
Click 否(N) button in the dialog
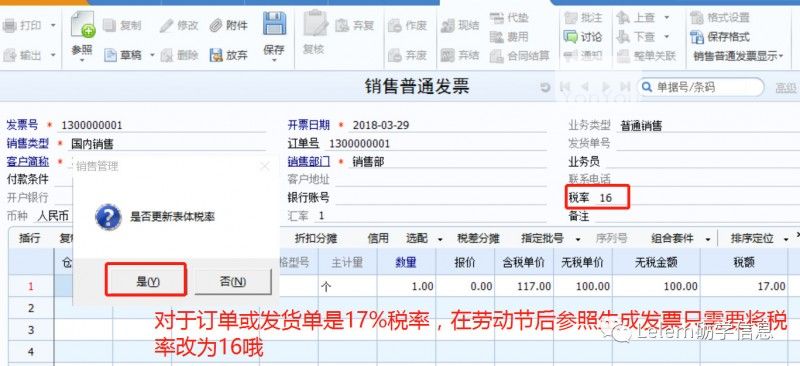233,281
